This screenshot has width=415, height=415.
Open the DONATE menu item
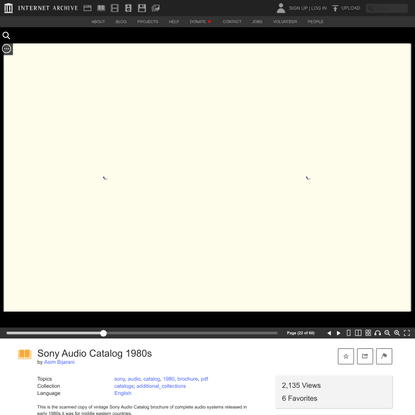point(200,22)
